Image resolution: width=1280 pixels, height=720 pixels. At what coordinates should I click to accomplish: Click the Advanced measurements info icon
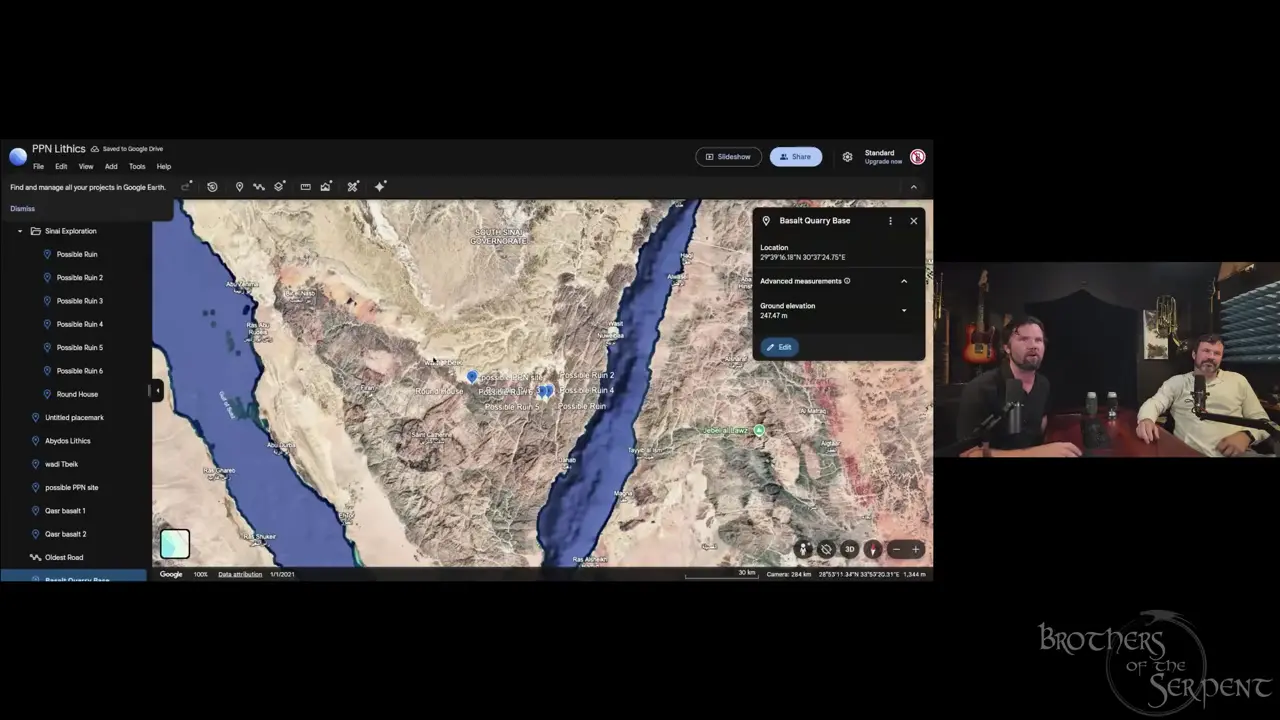[847, 281]
